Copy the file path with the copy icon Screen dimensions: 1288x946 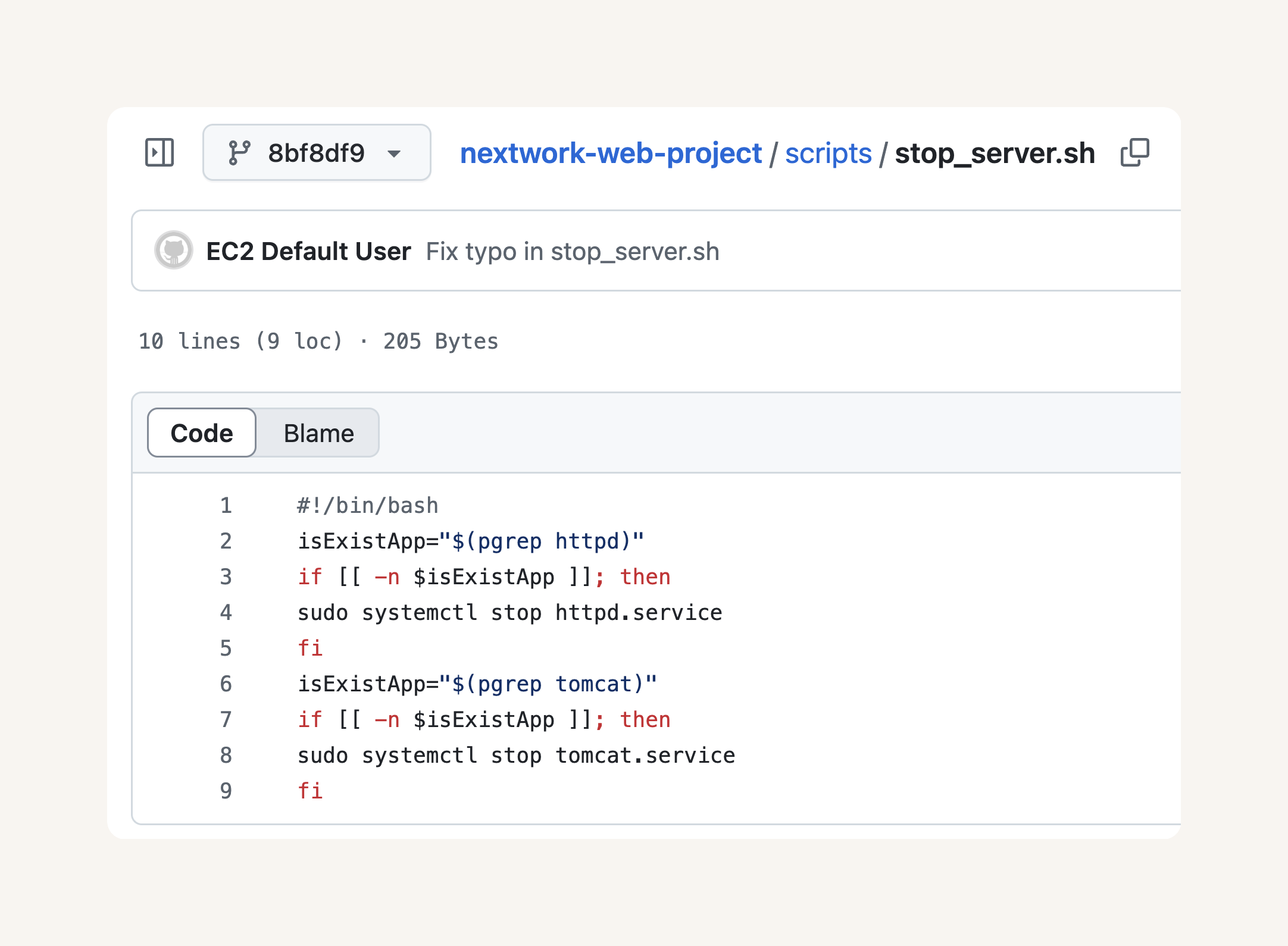coord(1135,153)
